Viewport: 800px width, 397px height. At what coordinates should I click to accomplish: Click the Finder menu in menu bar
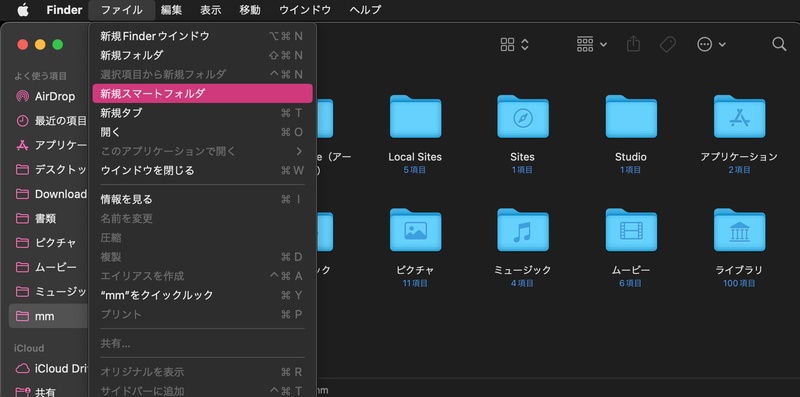64,10
